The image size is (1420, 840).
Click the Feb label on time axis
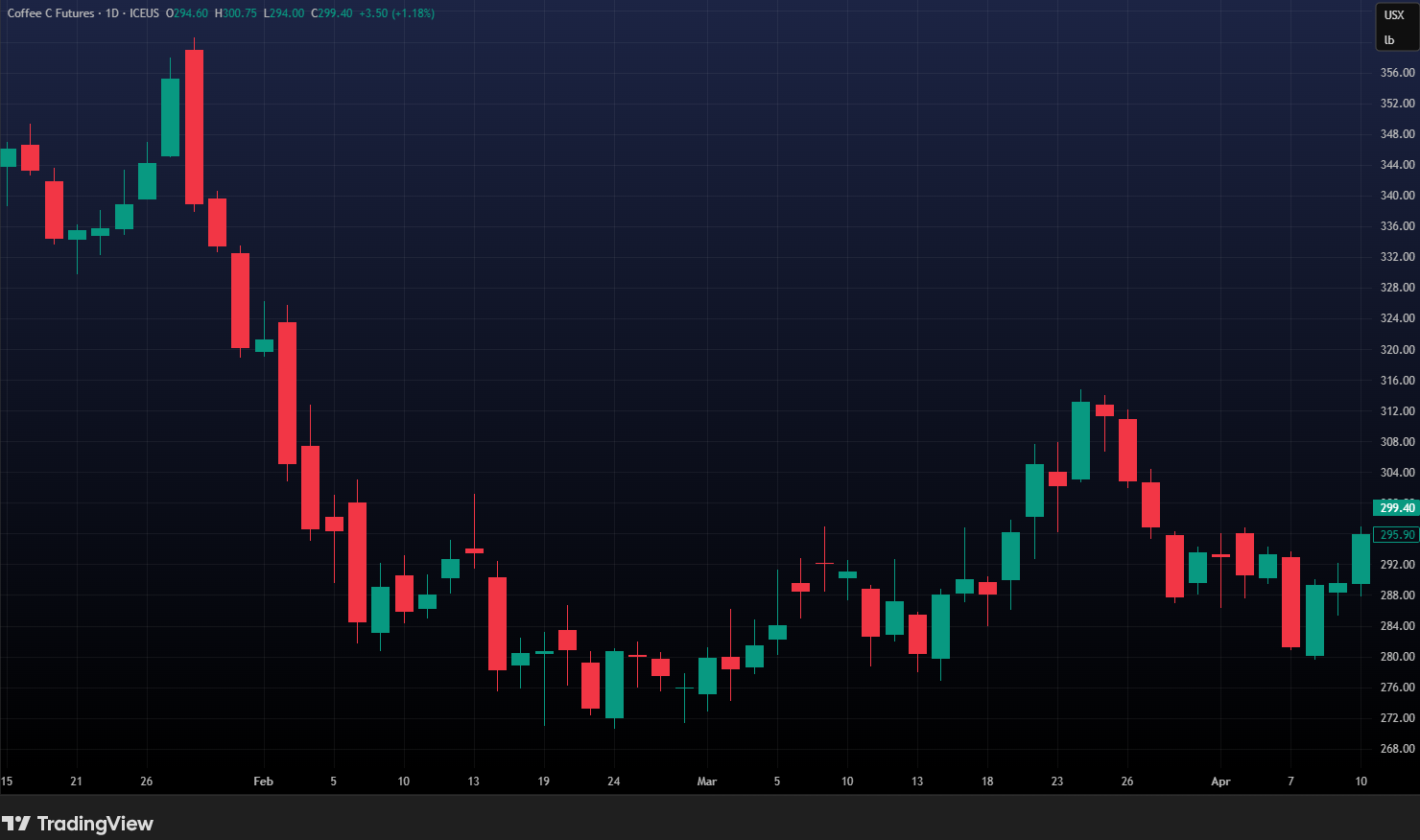pyautogui.click(x=263, y=782)
